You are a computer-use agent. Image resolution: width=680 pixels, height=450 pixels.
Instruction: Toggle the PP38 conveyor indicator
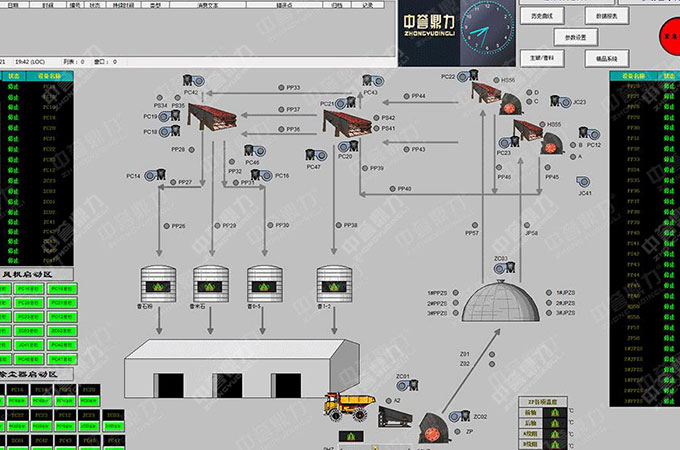coord(337,225)
